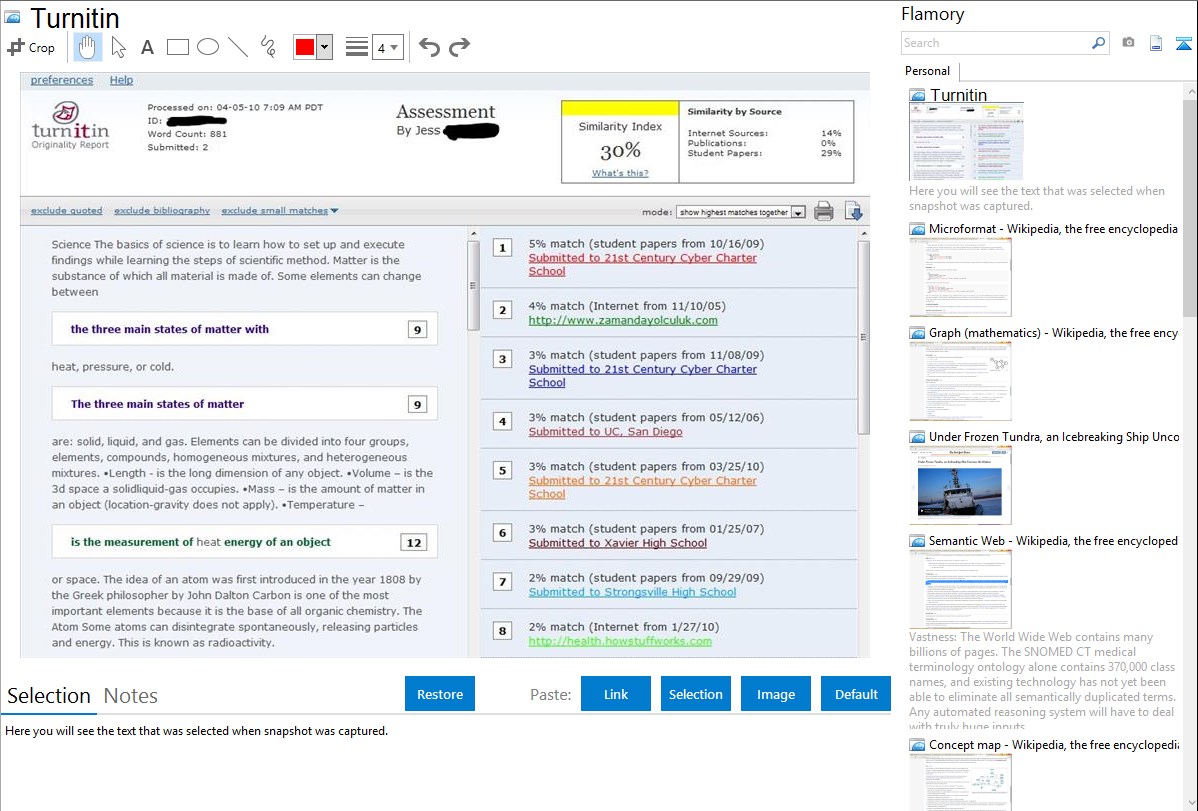Open the line width 4 dropdown
The image size is (1198, 811).
point(387,48)
